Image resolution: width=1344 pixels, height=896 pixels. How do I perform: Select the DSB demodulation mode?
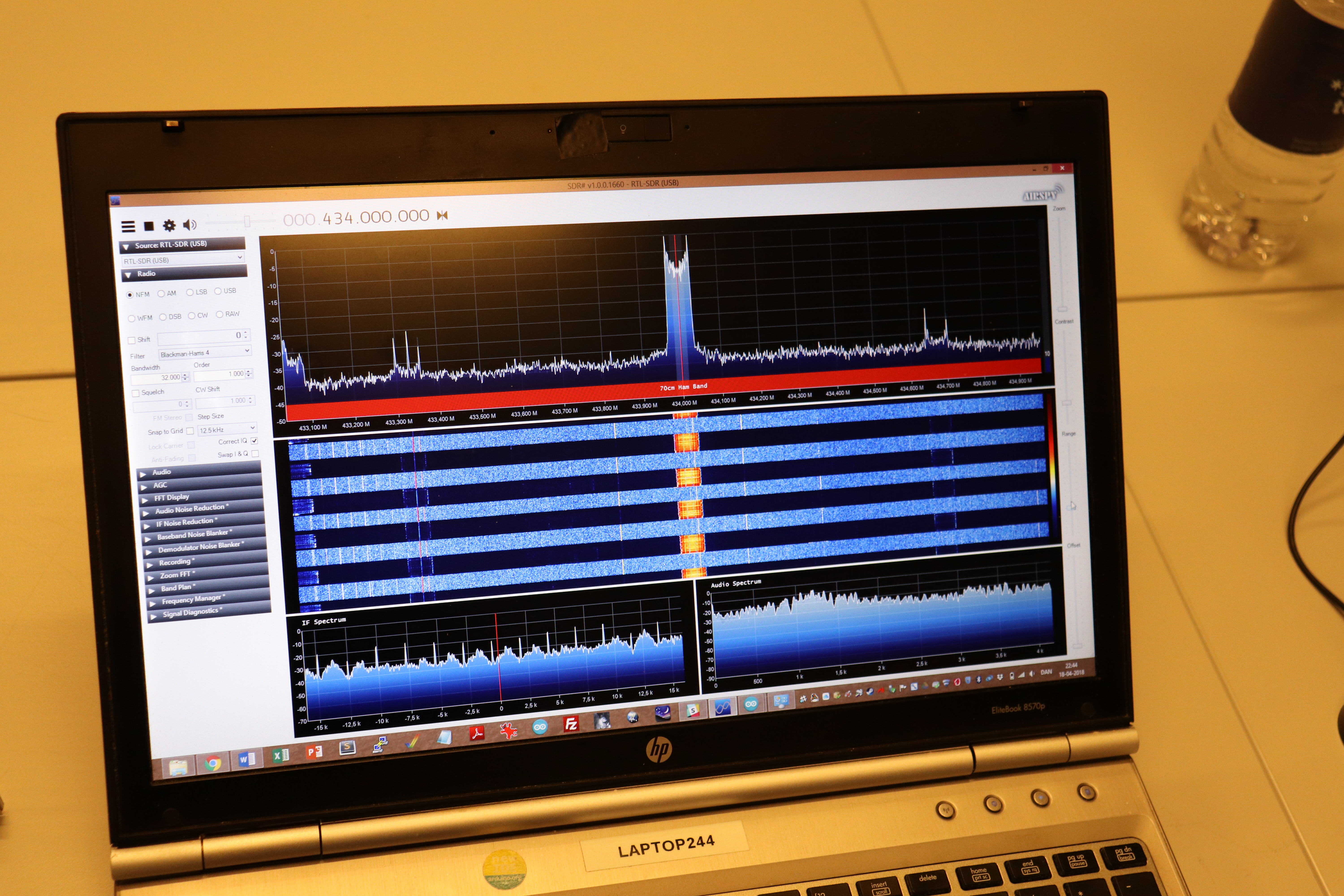tap(170, 317)
